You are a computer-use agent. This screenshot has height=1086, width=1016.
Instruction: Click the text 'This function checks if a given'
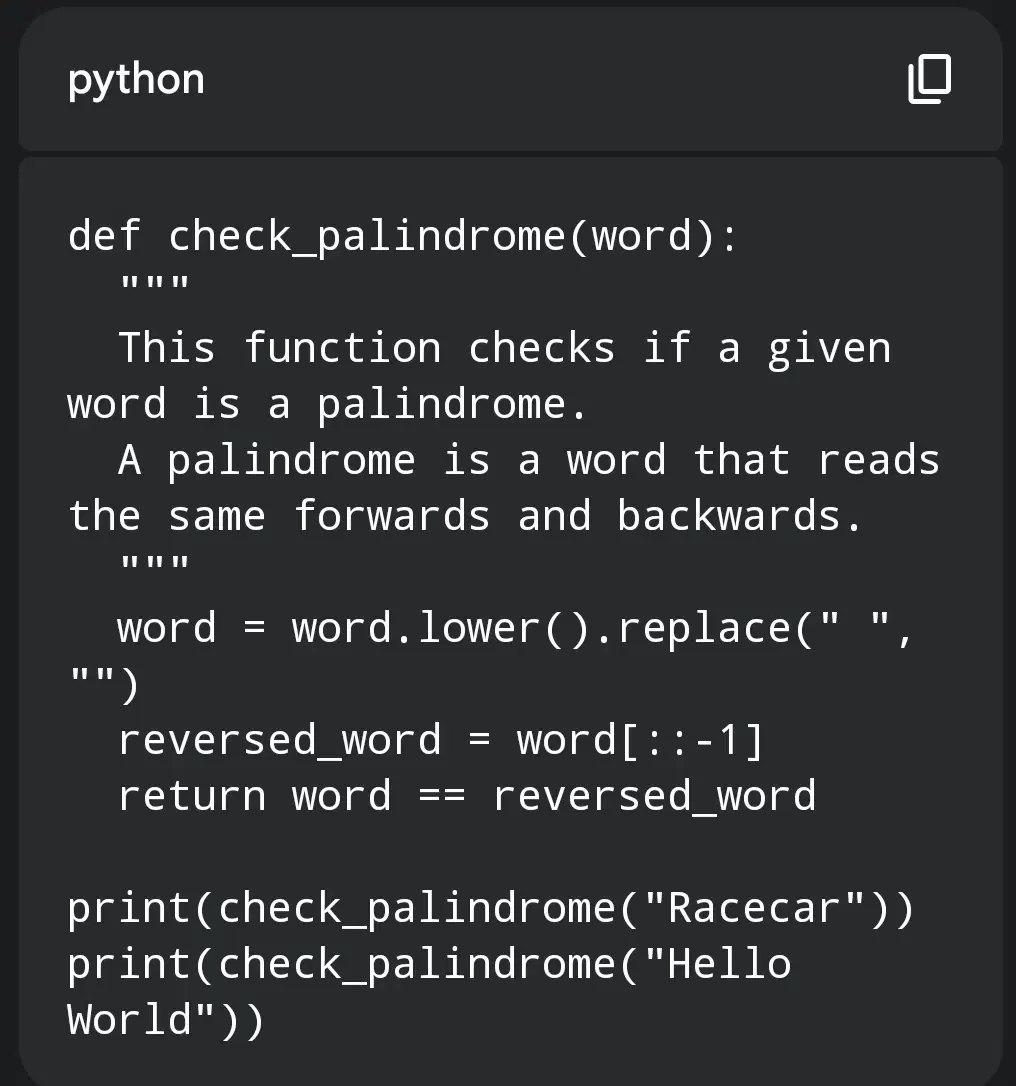pyautogui.click(x=505, y=348)
